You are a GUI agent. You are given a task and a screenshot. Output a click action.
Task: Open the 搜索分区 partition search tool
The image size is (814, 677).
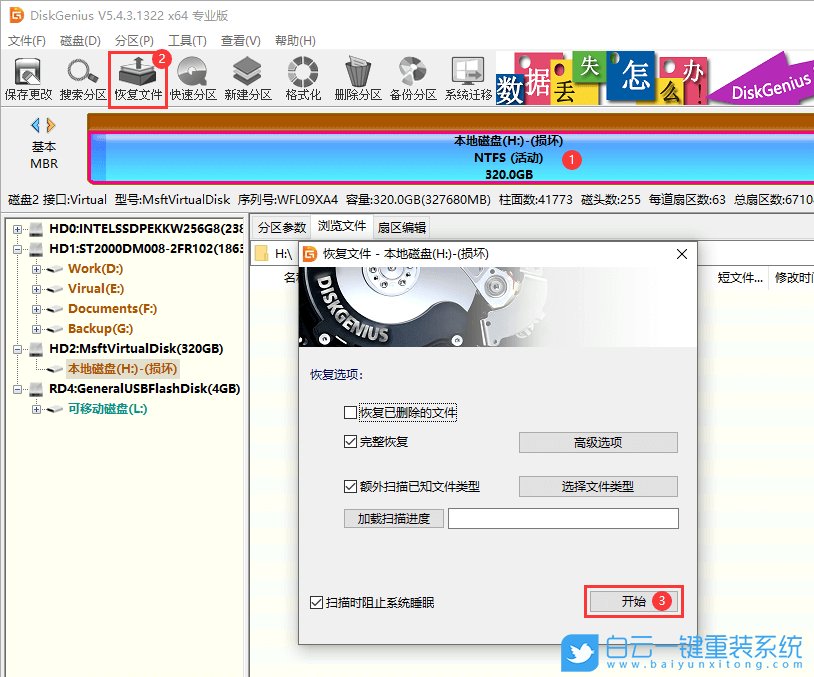pyautogui.click(x=82, y=77)
